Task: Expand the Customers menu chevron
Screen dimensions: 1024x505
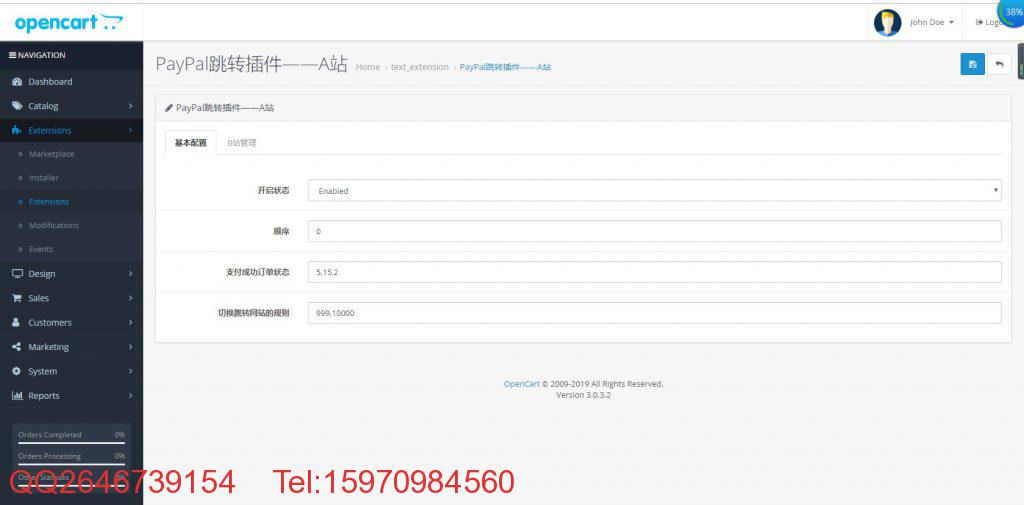Action: [131, 322]
